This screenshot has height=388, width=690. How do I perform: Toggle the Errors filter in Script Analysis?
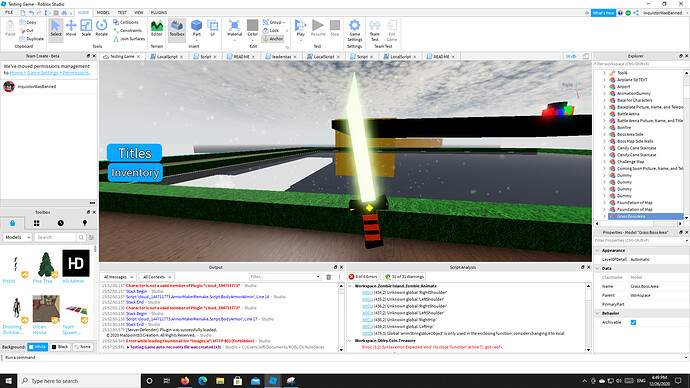(363, 277)
